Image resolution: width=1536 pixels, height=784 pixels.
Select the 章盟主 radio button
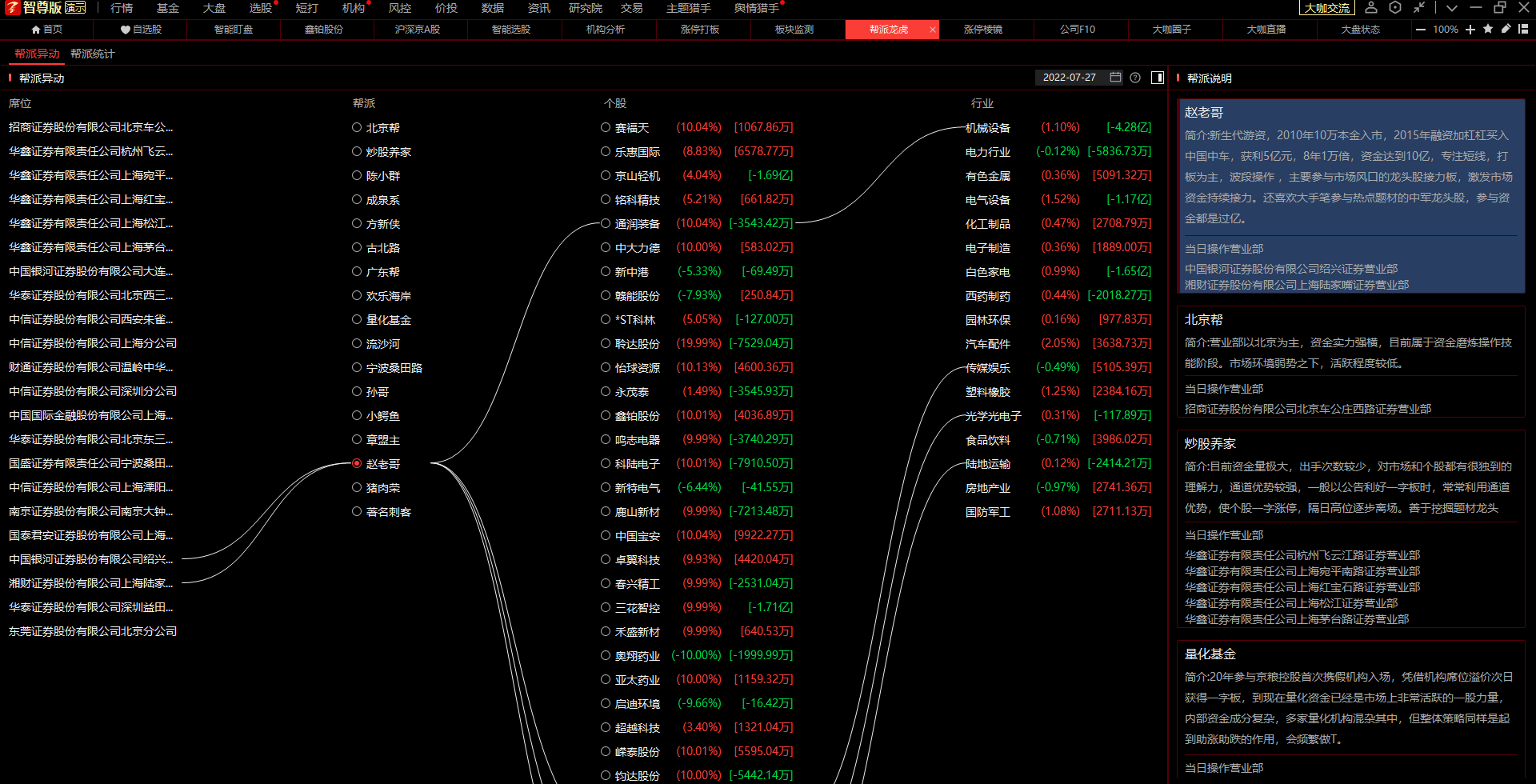pyautogui.click(x=357, y=439)
